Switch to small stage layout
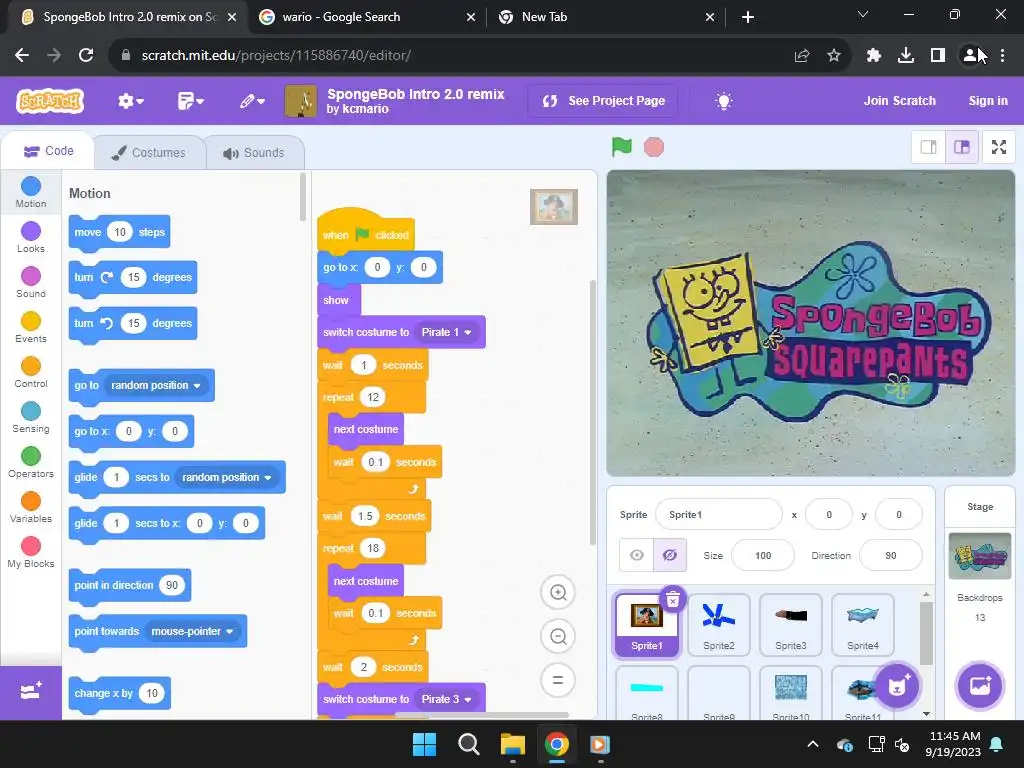Screen dimensions: 1024x768 pyautogui.click(x=928, y=147)
